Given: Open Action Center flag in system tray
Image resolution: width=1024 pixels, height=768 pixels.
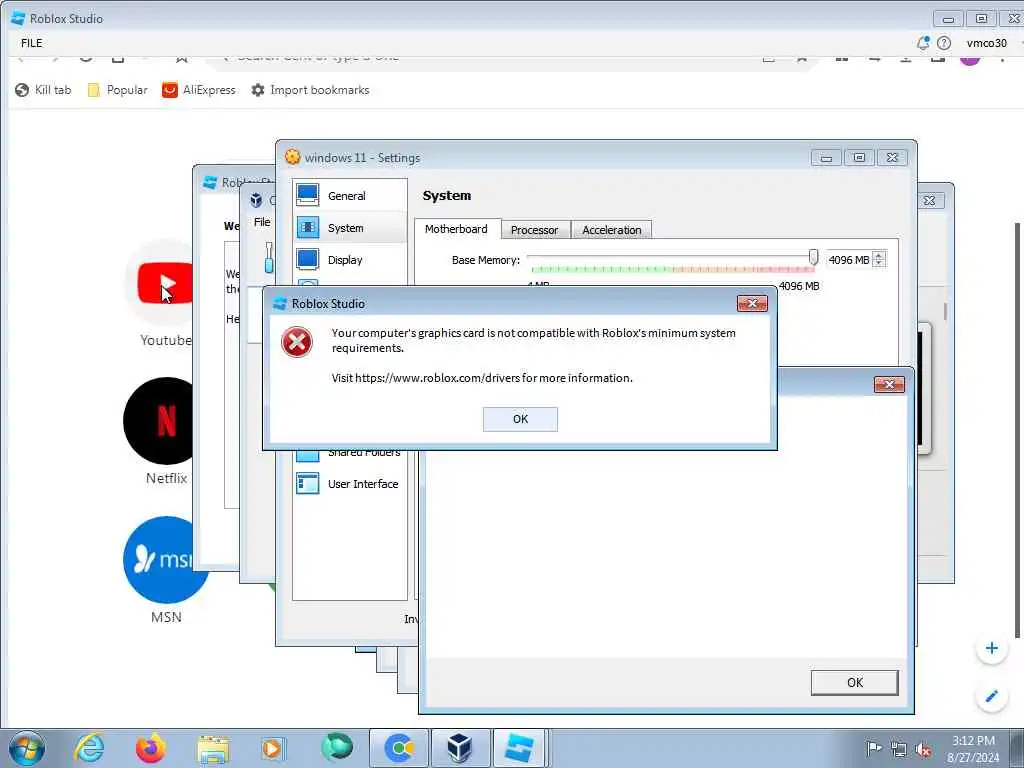Looking at the screenshot, I should pos(873,748).
